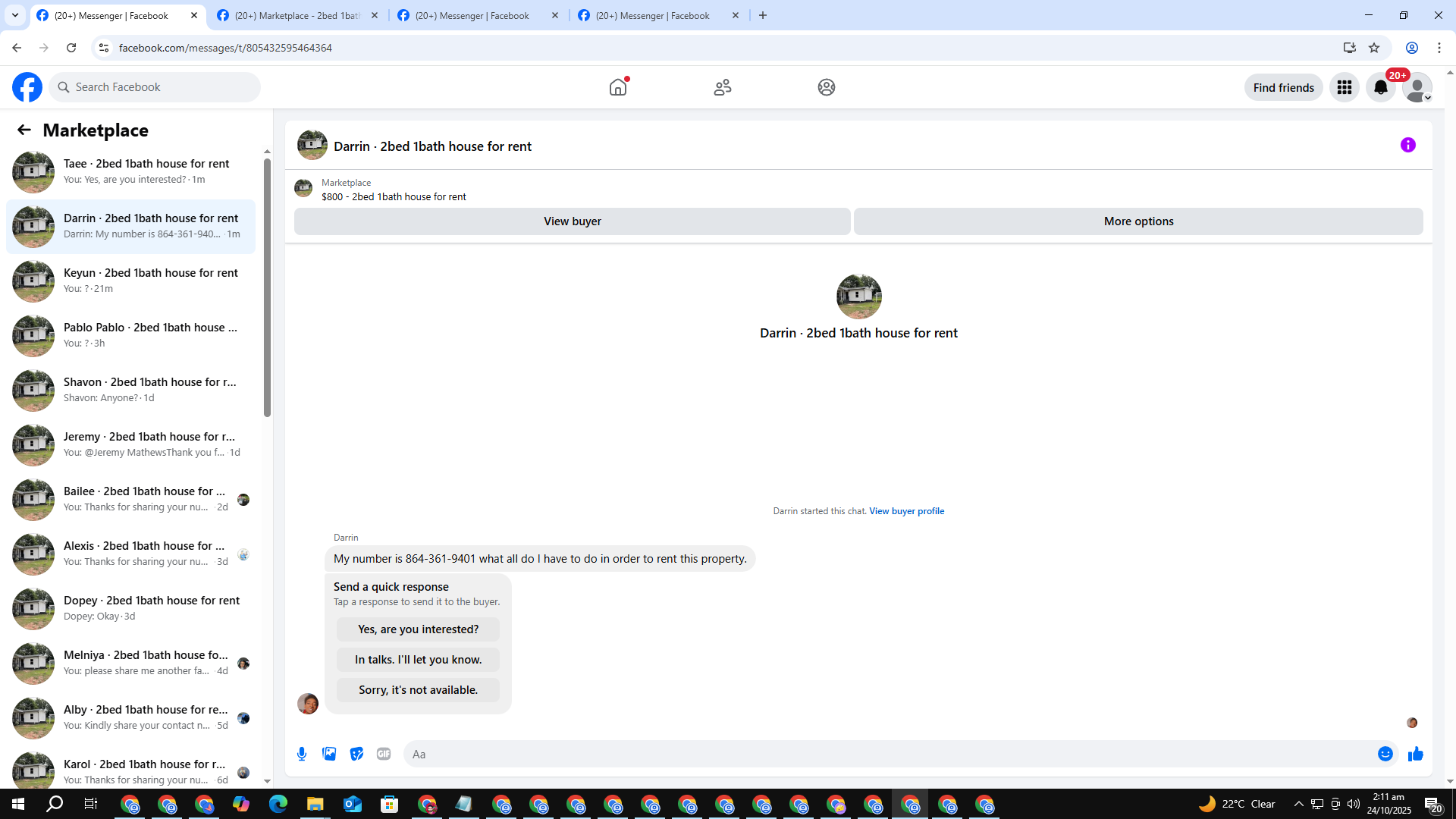Focus the Search Facebook field
The image size is (1456, 819).
pyautogui.click(x=155, y=87)
